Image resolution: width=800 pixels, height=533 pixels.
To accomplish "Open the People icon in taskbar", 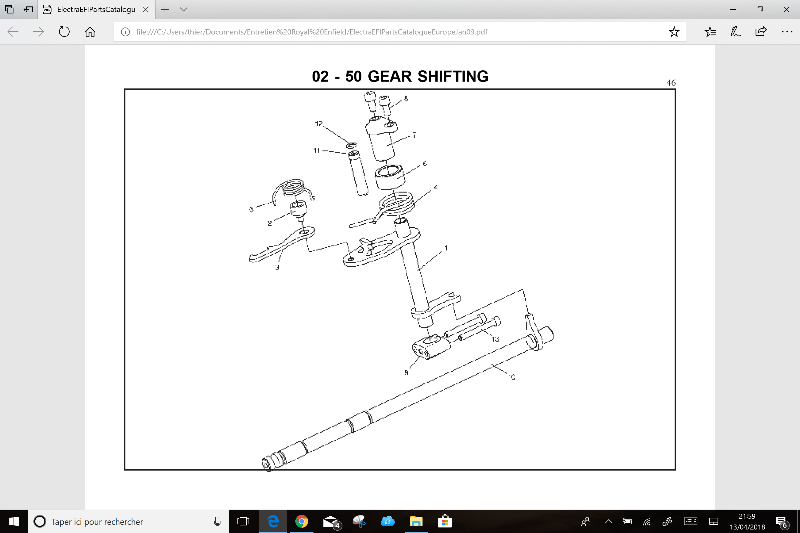I will coord(585,521).
